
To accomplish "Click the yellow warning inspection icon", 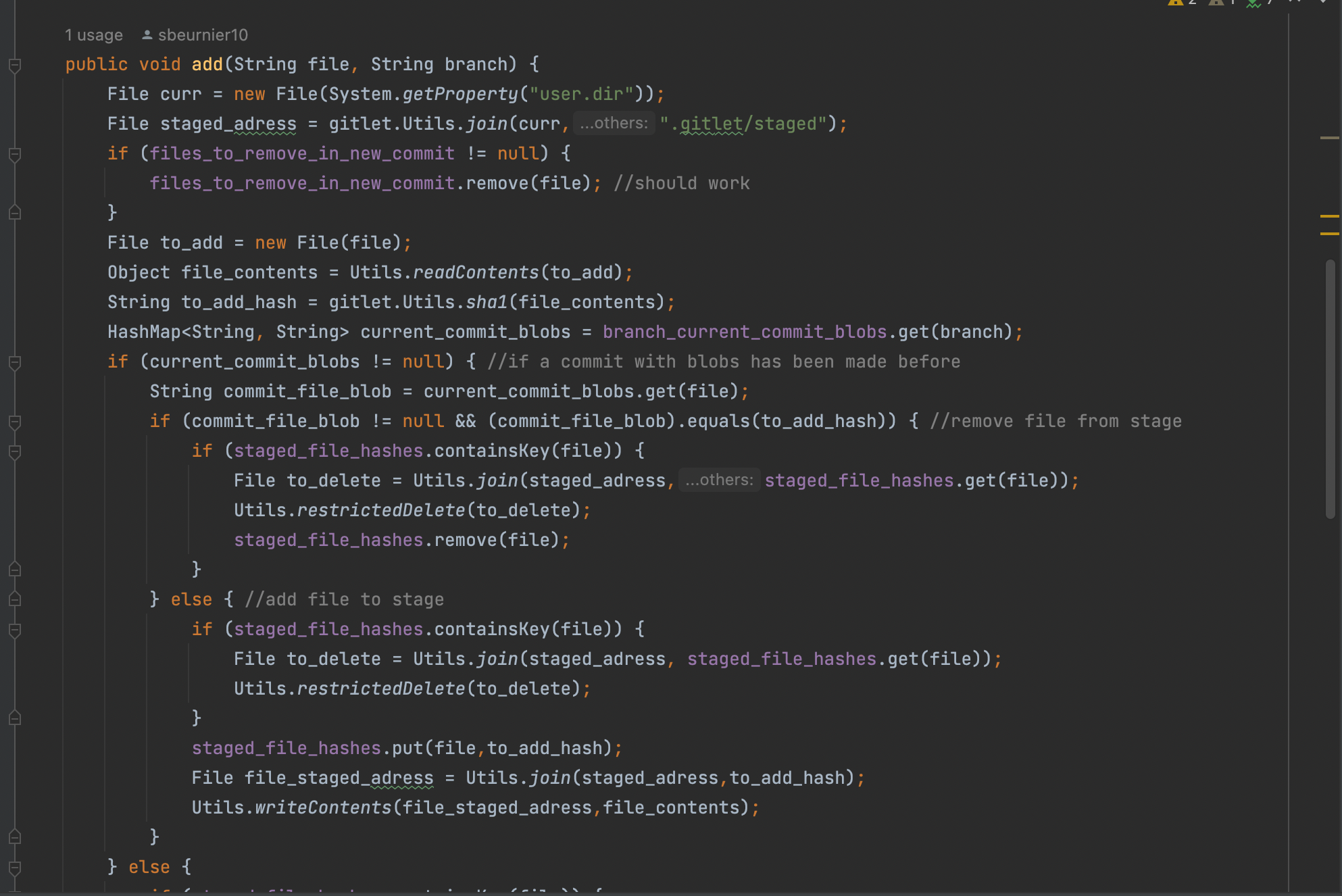I will pyautogui.click(x=1175, y=2).
